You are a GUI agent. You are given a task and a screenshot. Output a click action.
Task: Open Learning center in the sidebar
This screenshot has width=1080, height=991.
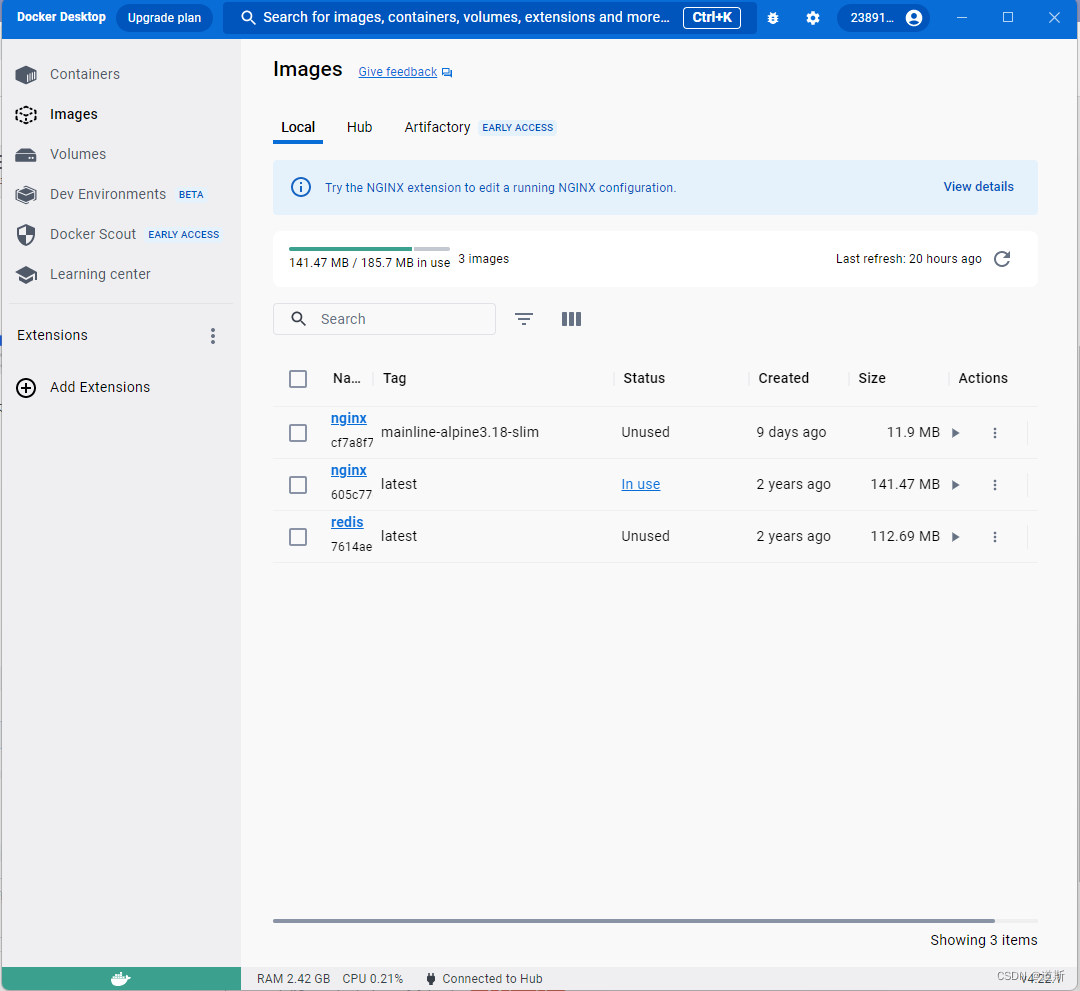coord(100,274)
